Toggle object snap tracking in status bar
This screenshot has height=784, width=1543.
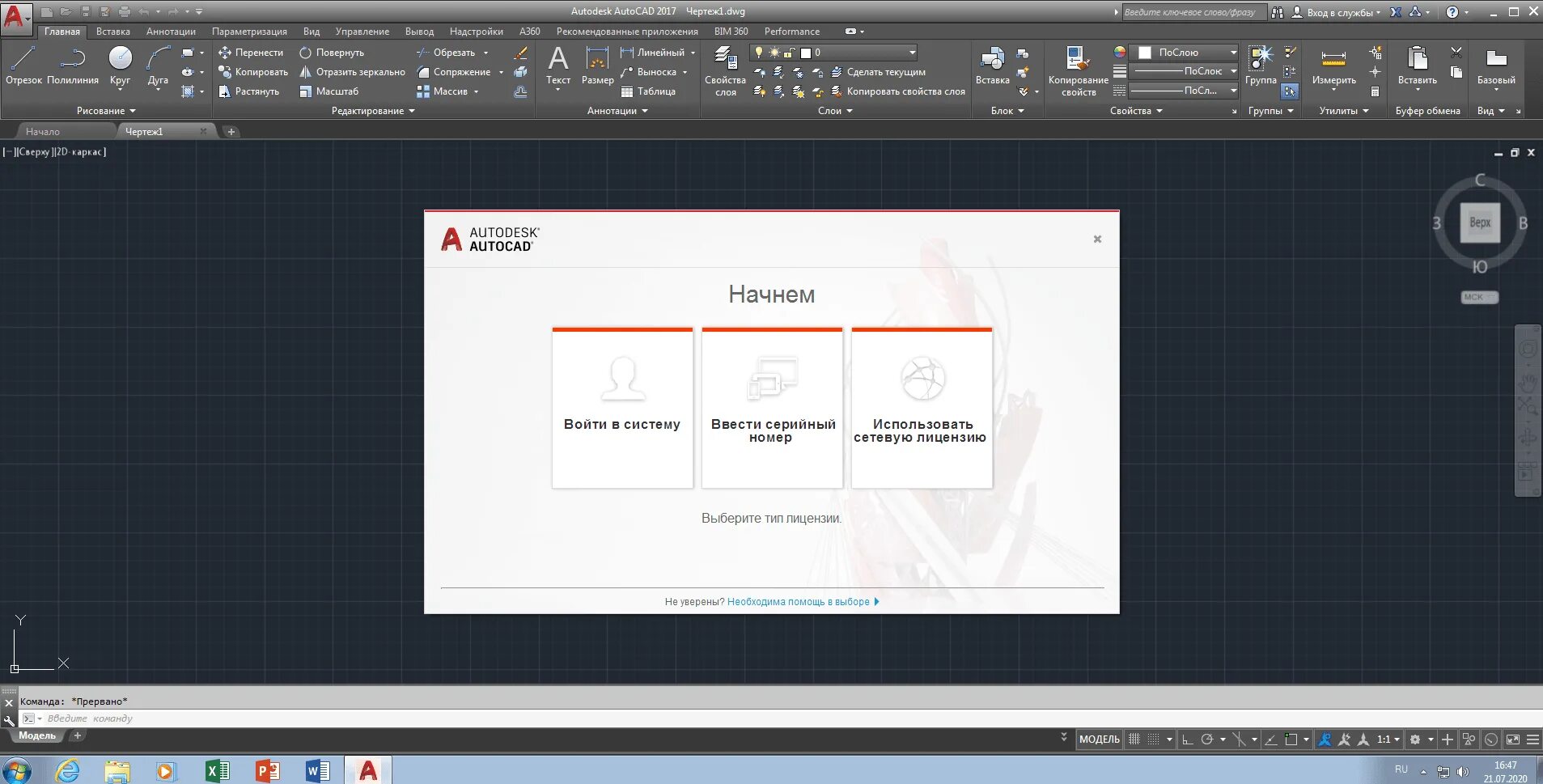(x=1271, y=740)
